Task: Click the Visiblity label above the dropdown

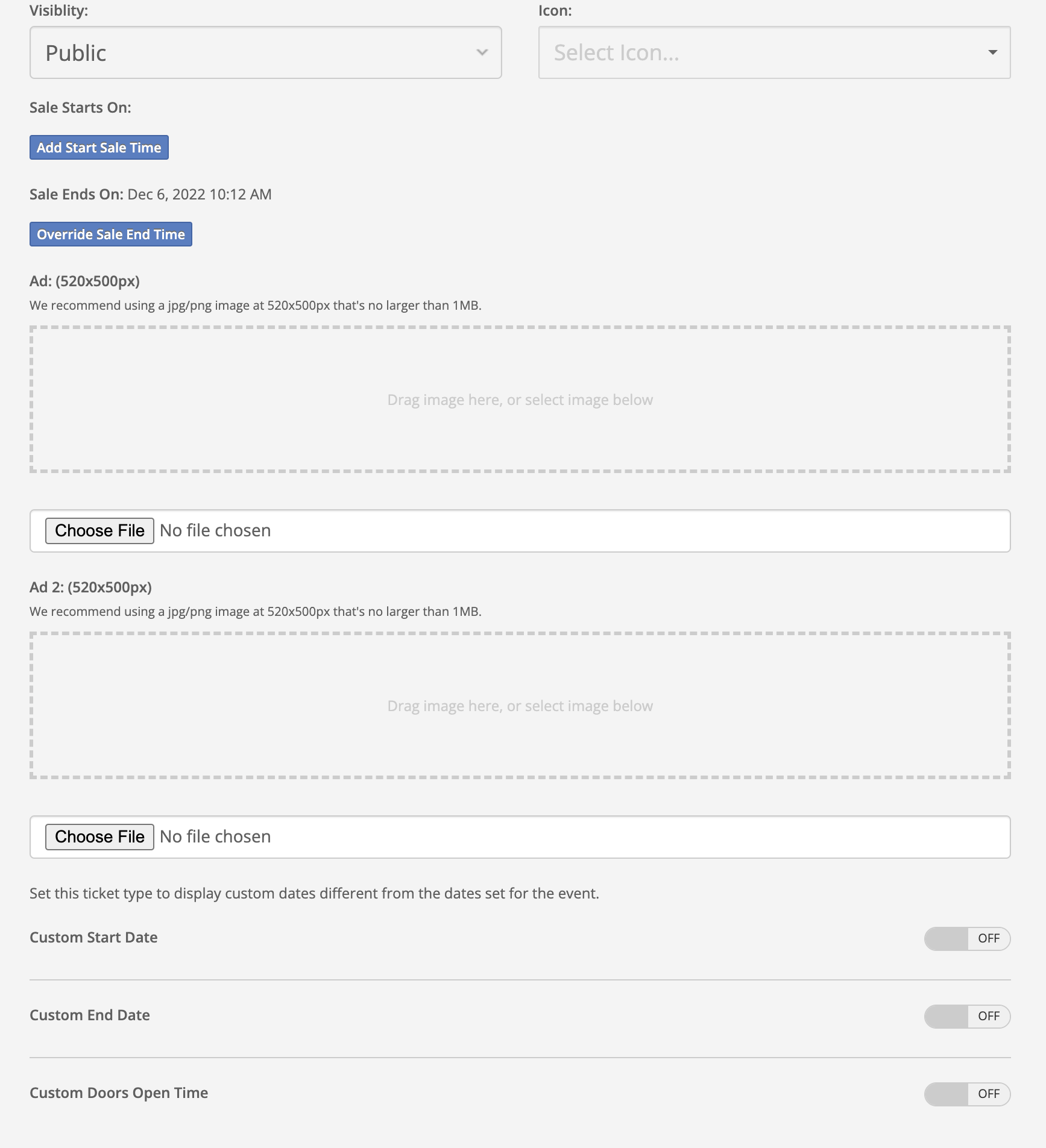Action: 58,10
